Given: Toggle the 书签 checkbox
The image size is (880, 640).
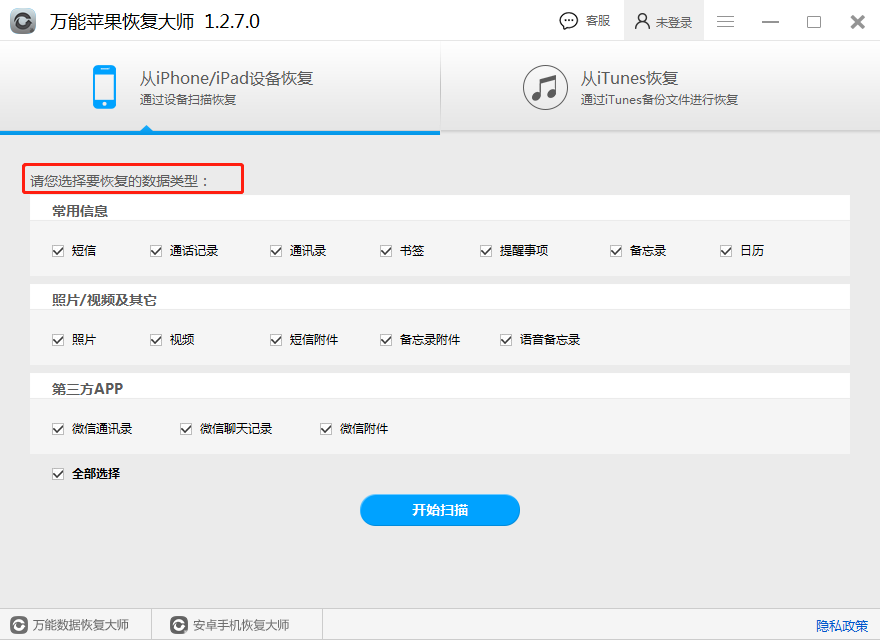Looking at the screenshot, I should [386, 251].
